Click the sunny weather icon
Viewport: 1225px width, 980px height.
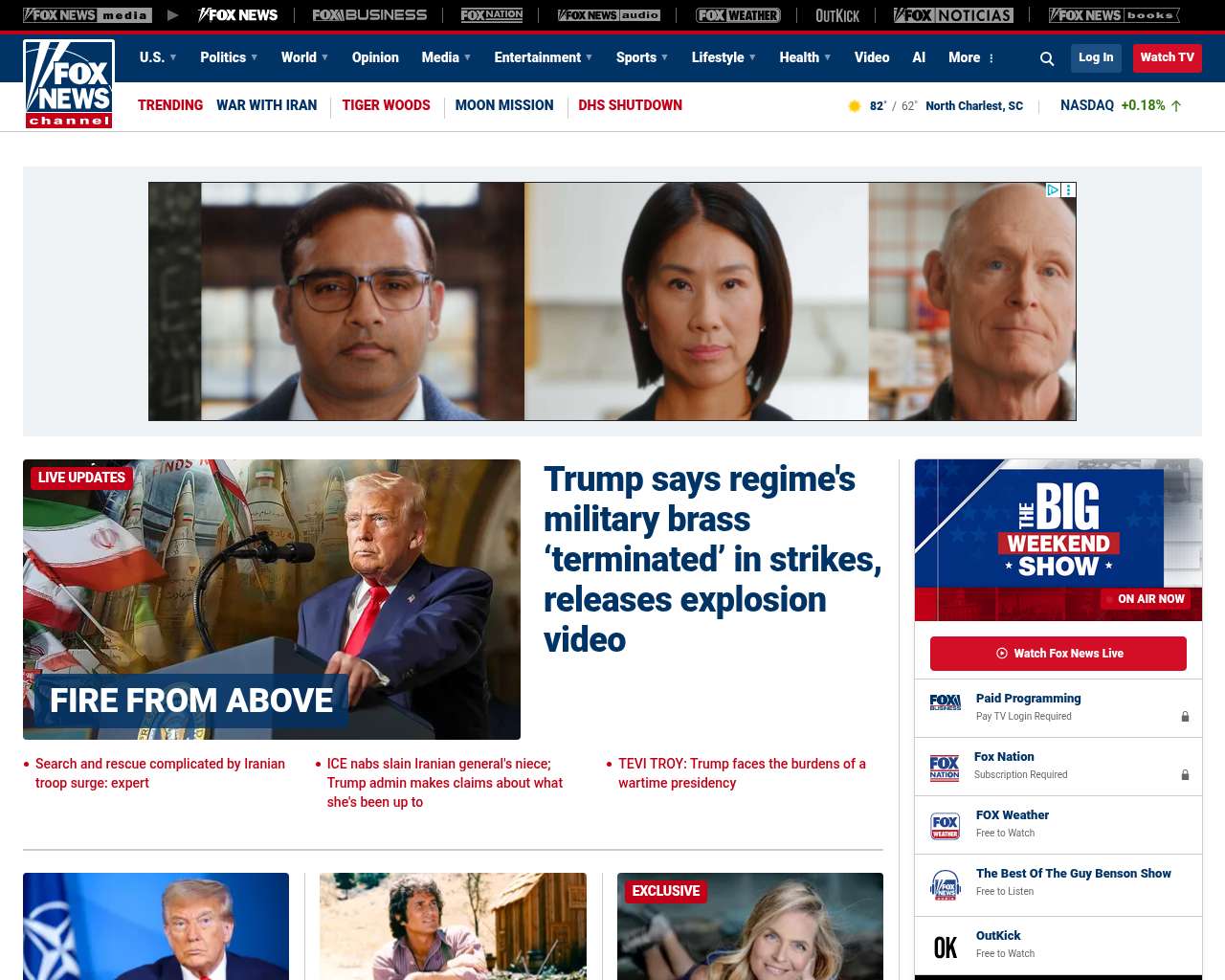coord(855,106)
